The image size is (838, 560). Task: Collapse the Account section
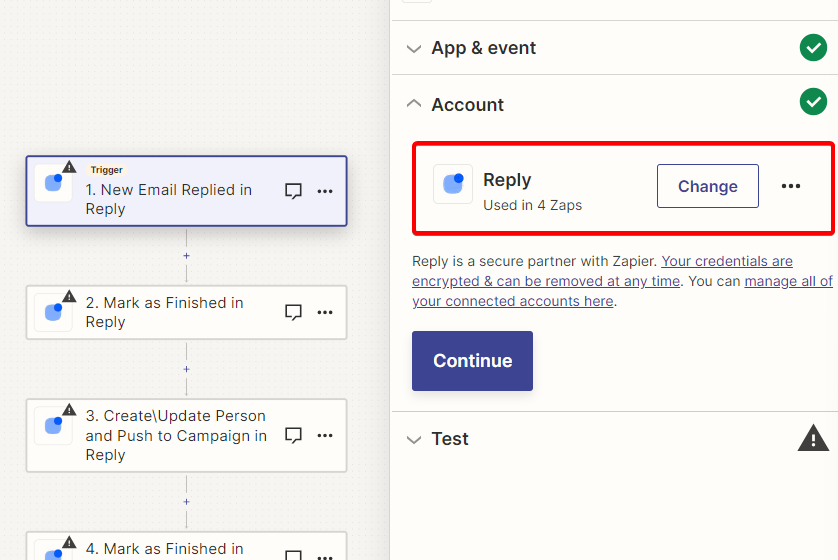[414, 104]
